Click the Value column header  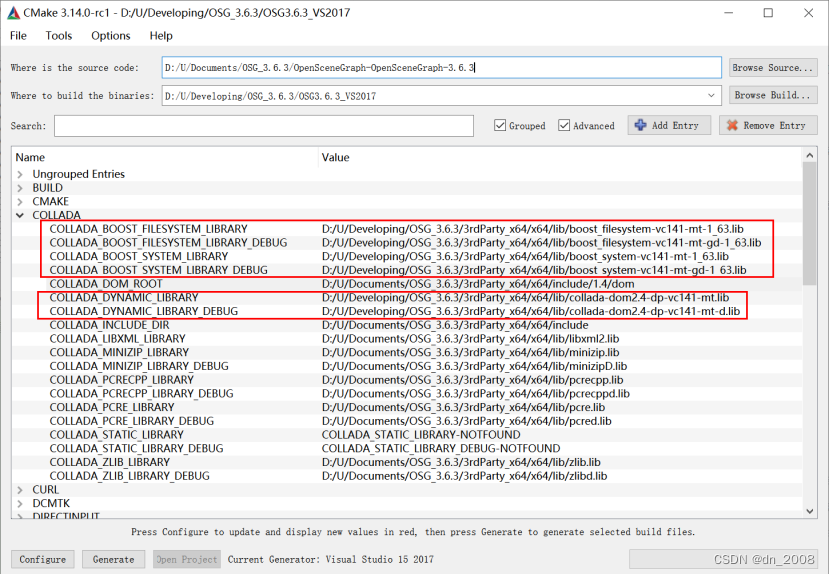click(x=336, y=157)
